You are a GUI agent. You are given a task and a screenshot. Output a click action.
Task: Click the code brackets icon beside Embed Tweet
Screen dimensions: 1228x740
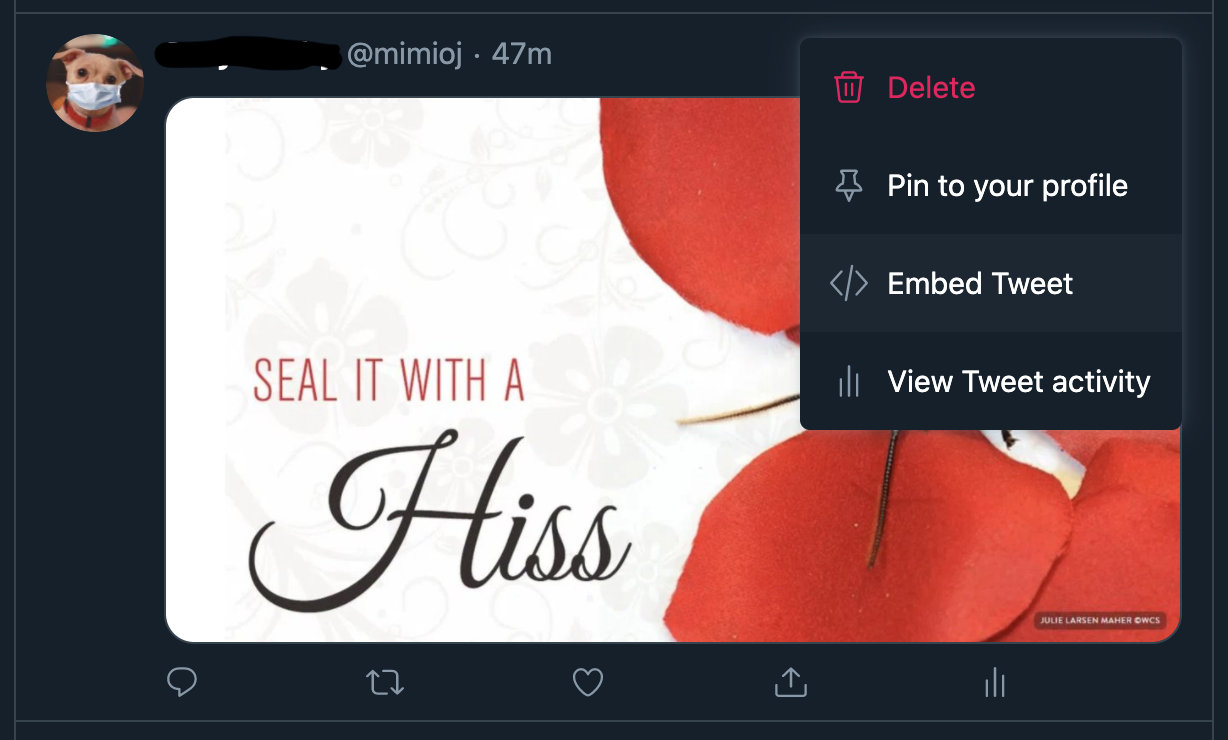[x=849, y=283]
